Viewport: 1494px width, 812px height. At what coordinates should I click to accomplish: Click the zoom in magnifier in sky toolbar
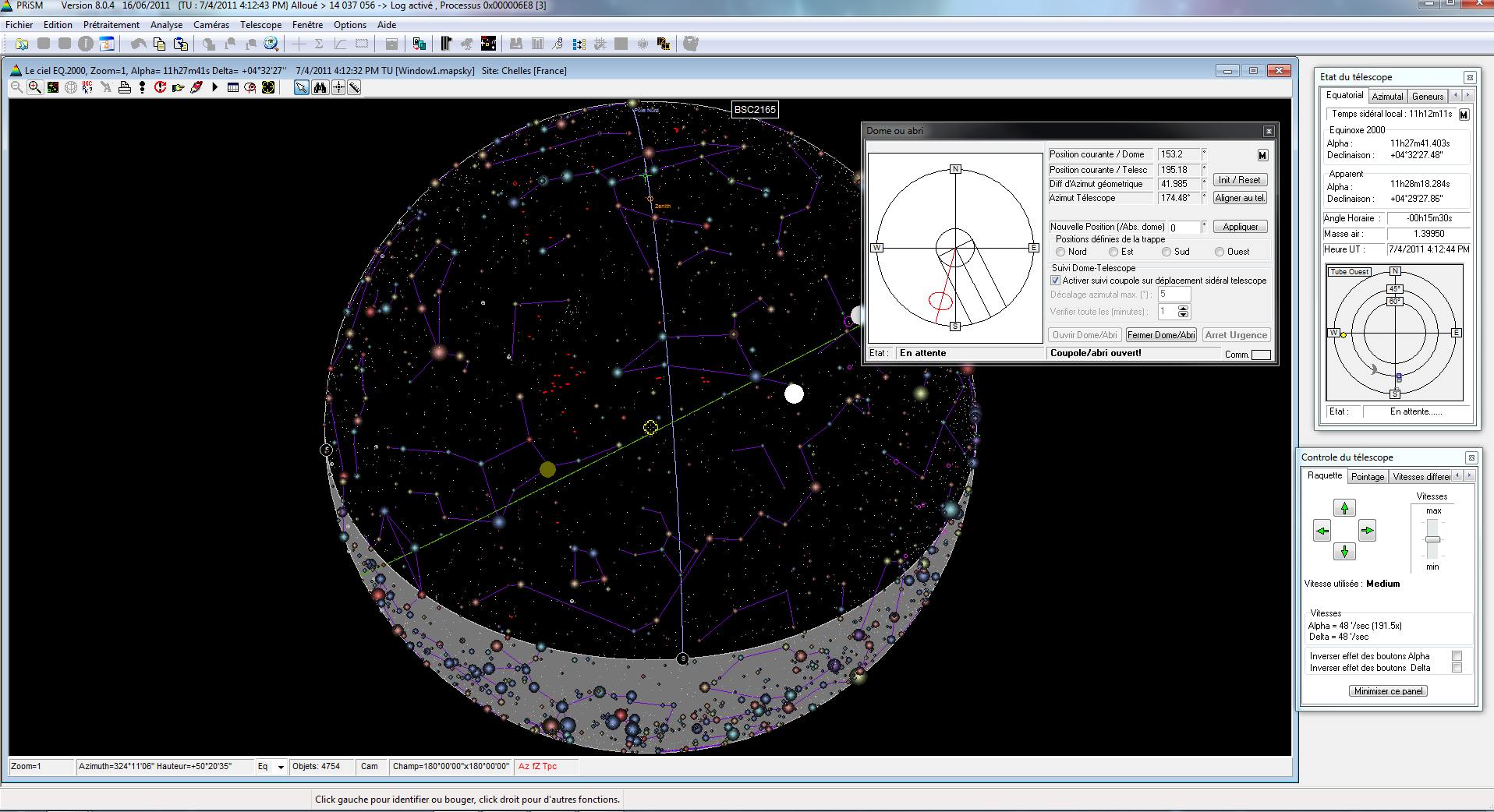click(35, 87)
